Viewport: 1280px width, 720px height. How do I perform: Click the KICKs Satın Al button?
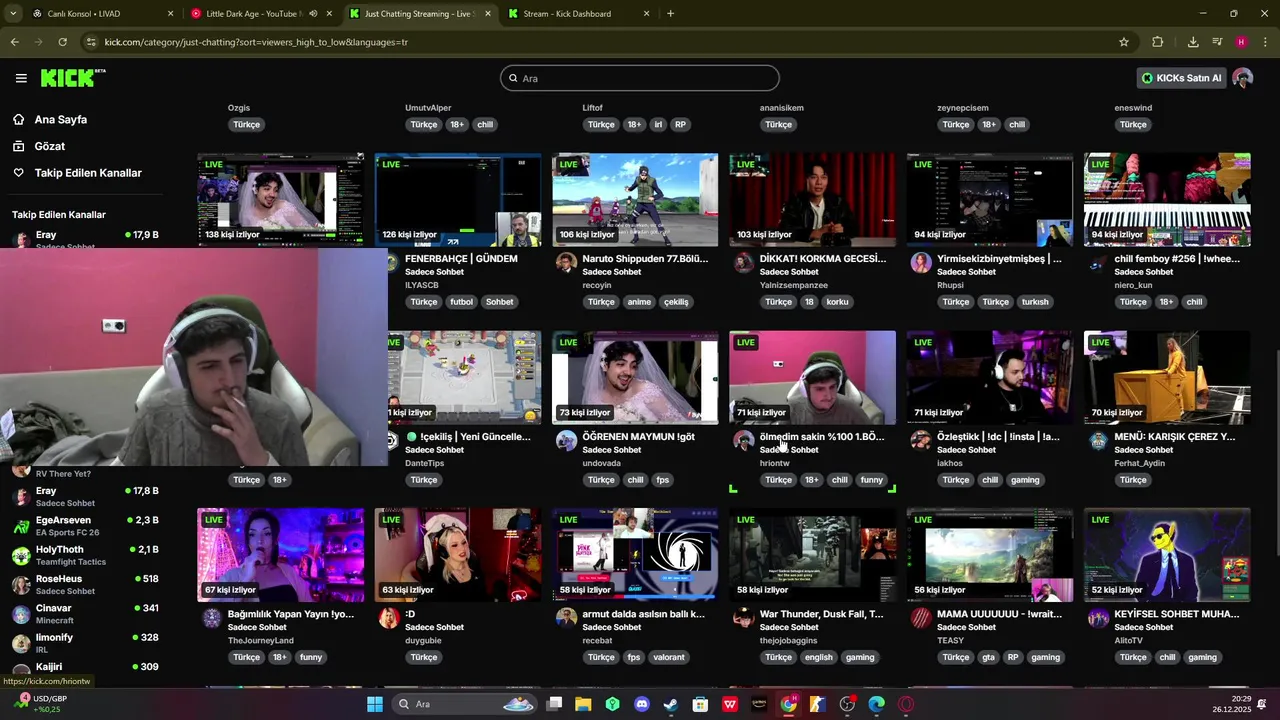pos(1182,78)
